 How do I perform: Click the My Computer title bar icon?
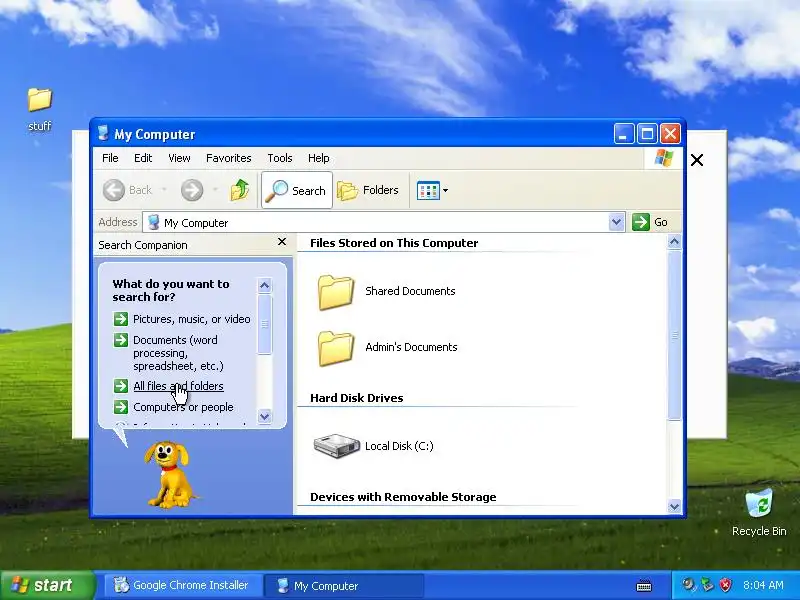(104, 133)
